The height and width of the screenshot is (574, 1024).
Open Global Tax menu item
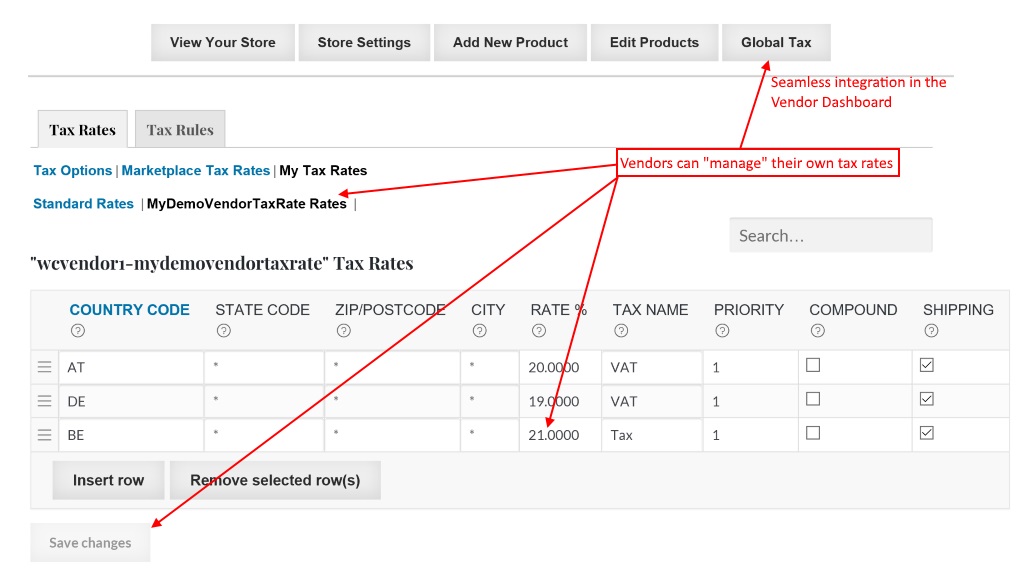(776, 43)
